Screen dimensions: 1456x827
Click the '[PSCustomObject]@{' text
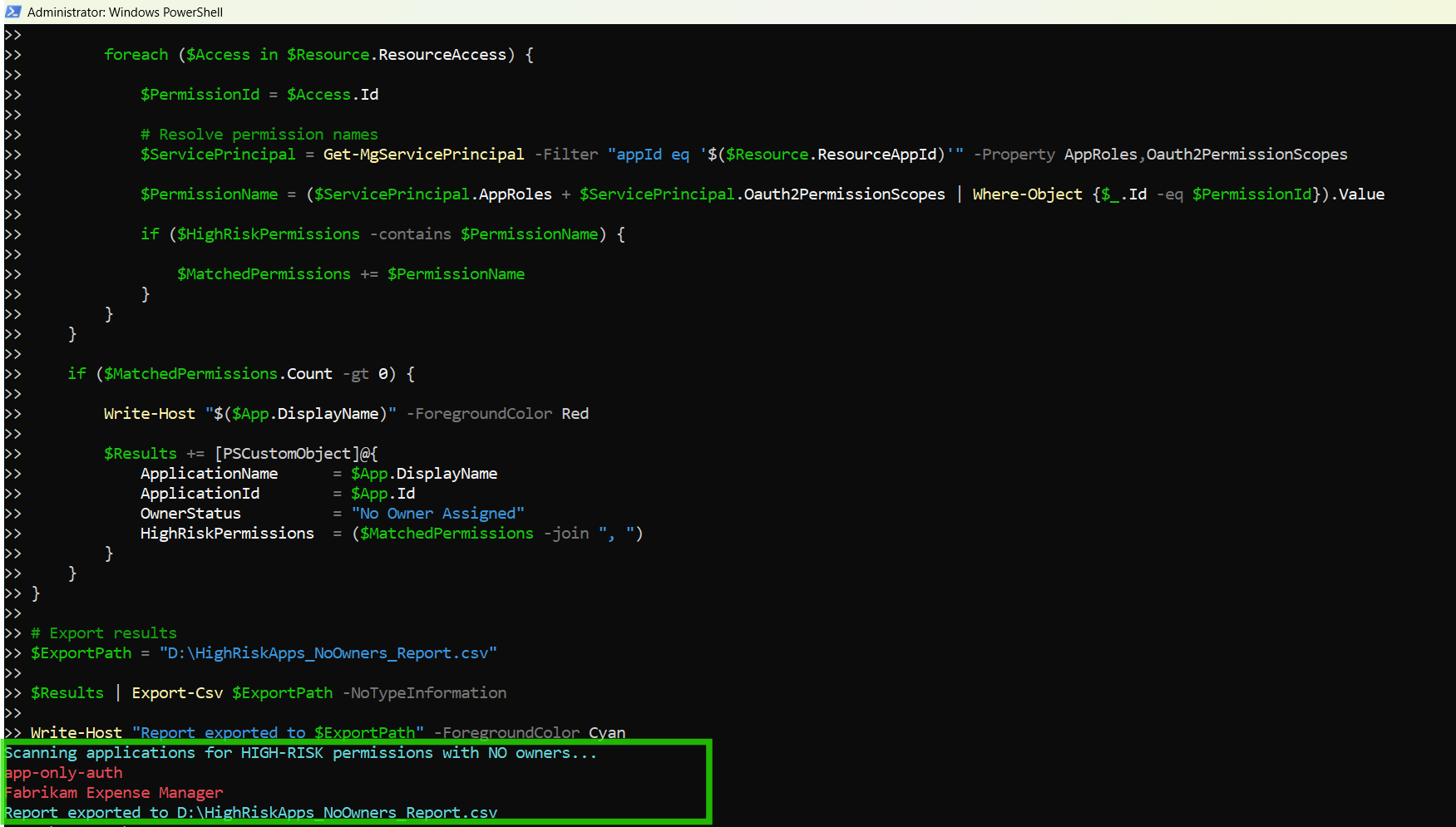[x=296, y=454]
